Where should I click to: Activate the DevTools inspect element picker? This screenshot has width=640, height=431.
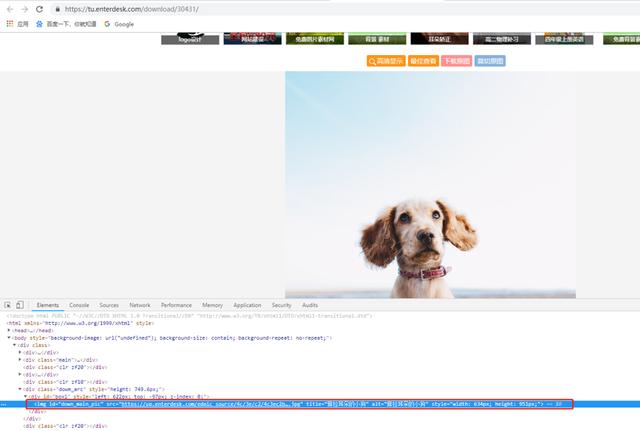(8, 305)
